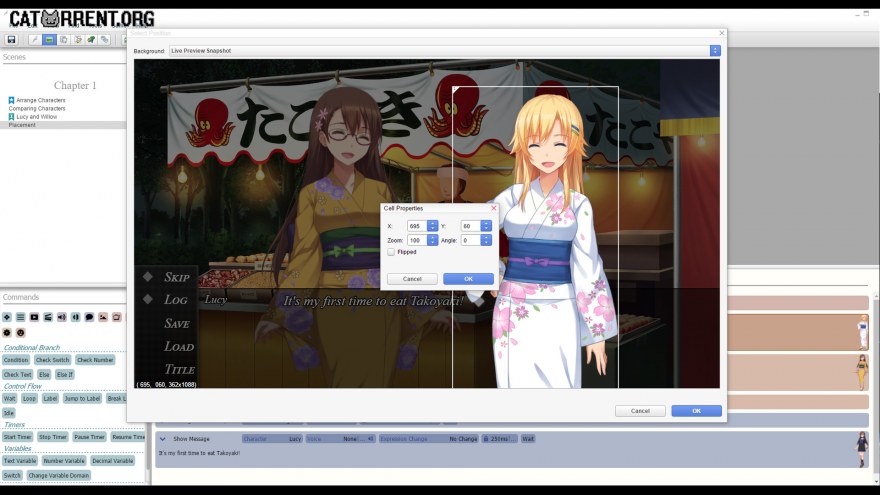The width and height of the screenshot is (880, 495).
Task: Add a Stop Timer command
Action: click(x=53, y=437)
